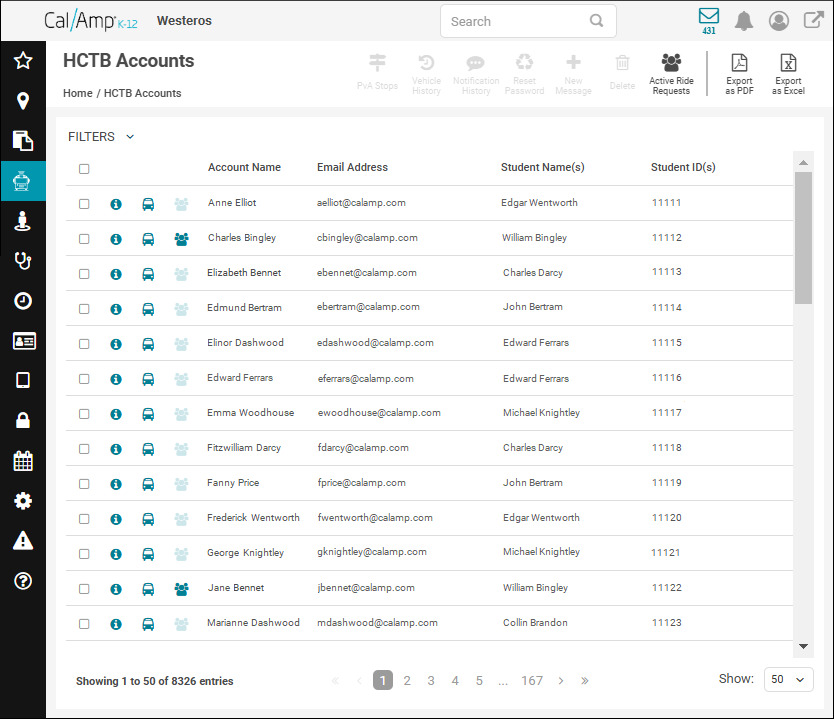The width and height of the screenshot is (834, 719).
Task: Check the box for Fitzwilliam Darcy
Action: coord(84,449)
